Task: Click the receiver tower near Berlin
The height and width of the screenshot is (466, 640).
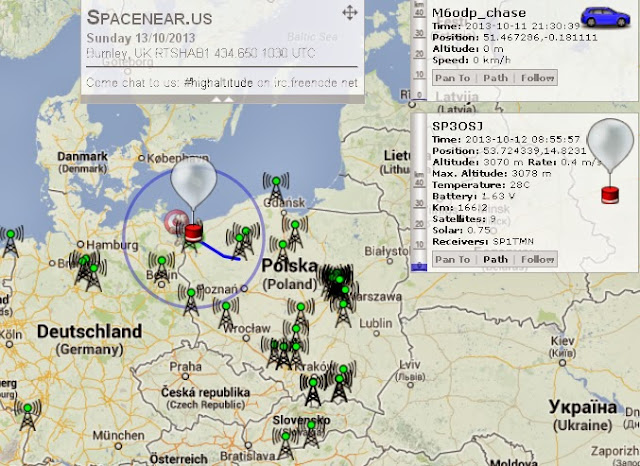Action: click(x=162, y=268)
